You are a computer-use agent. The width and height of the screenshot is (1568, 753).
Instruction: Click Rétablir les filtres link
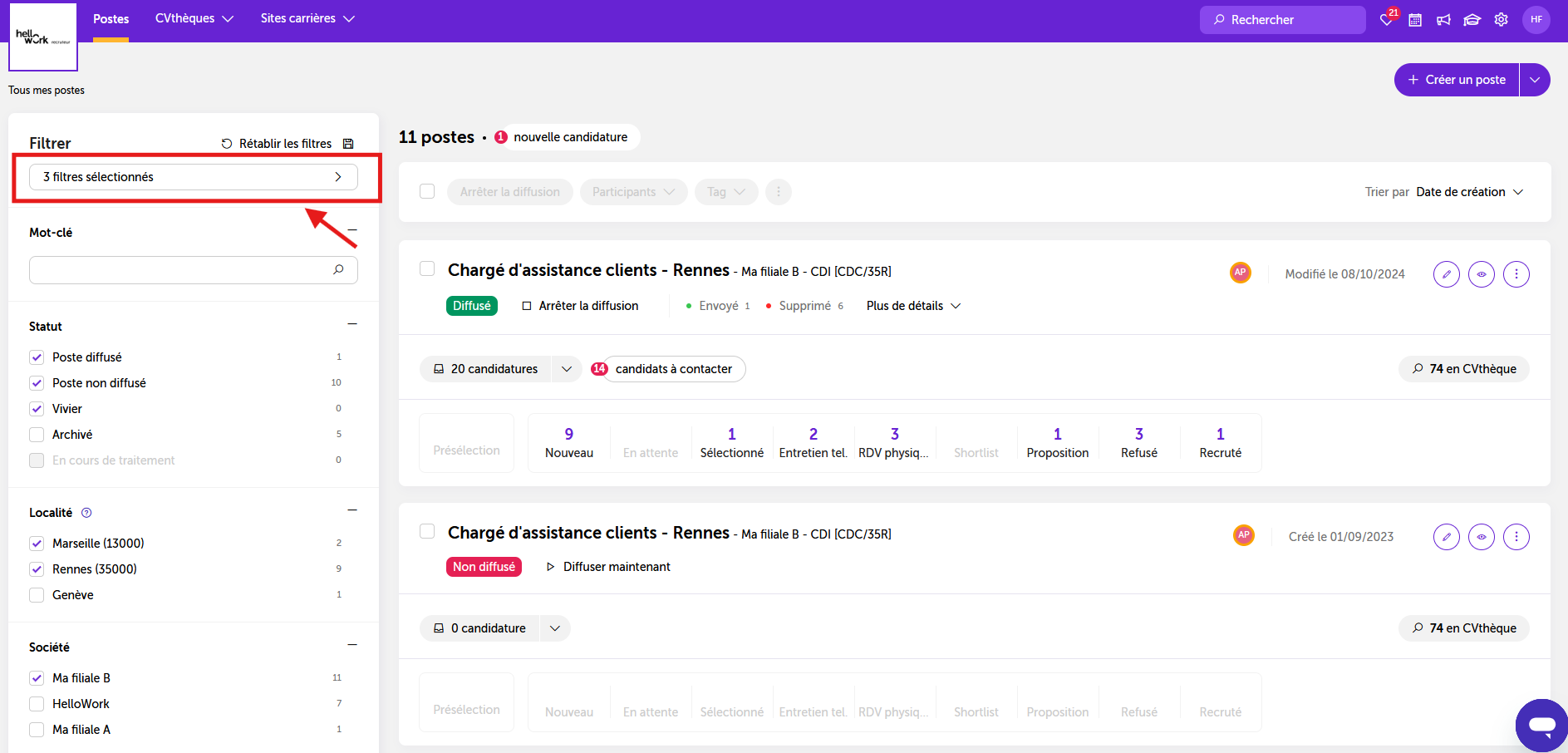pyautogui.click(x=277, y=144)
